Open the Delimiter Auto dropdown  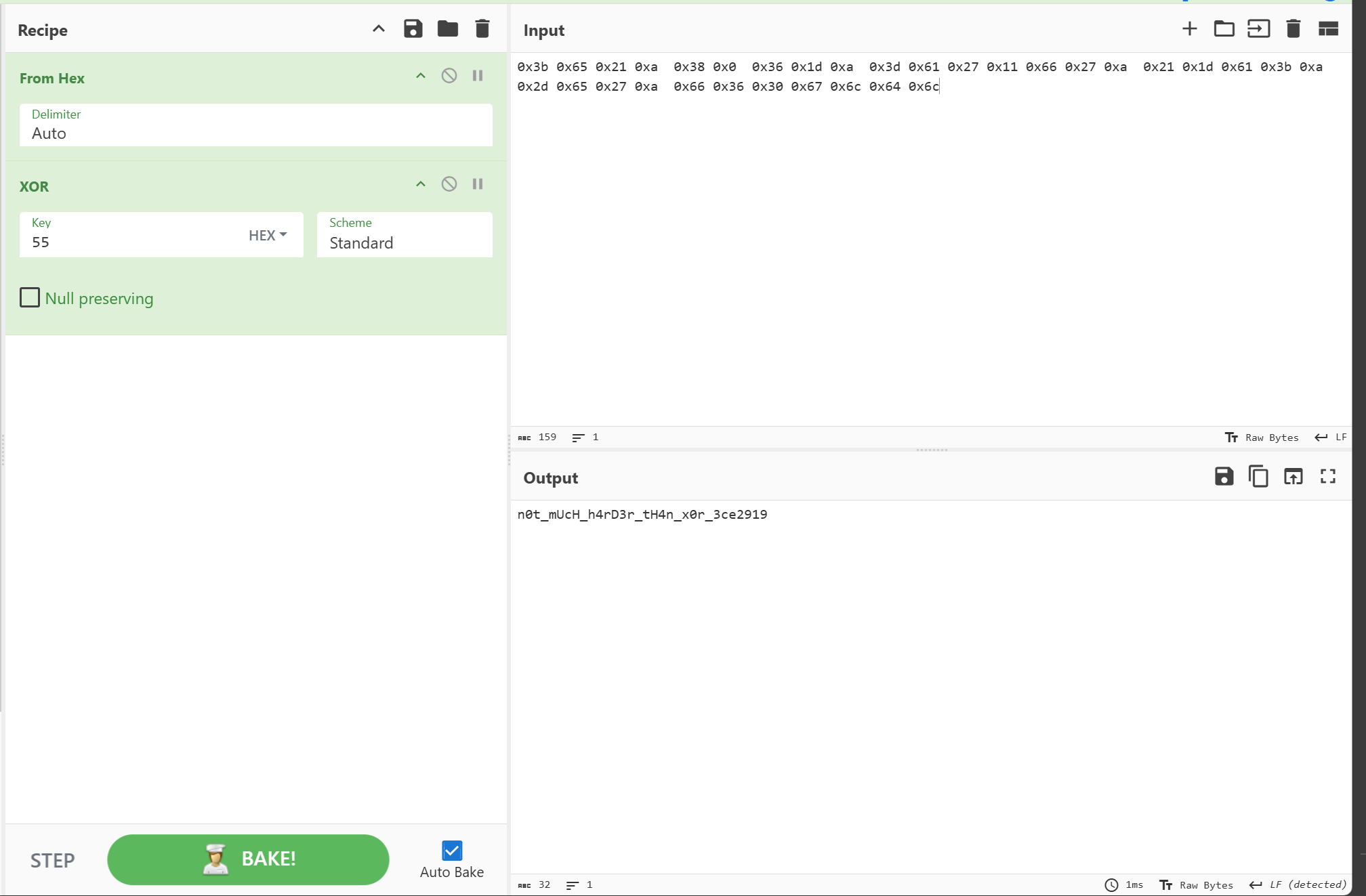(256, 125)
